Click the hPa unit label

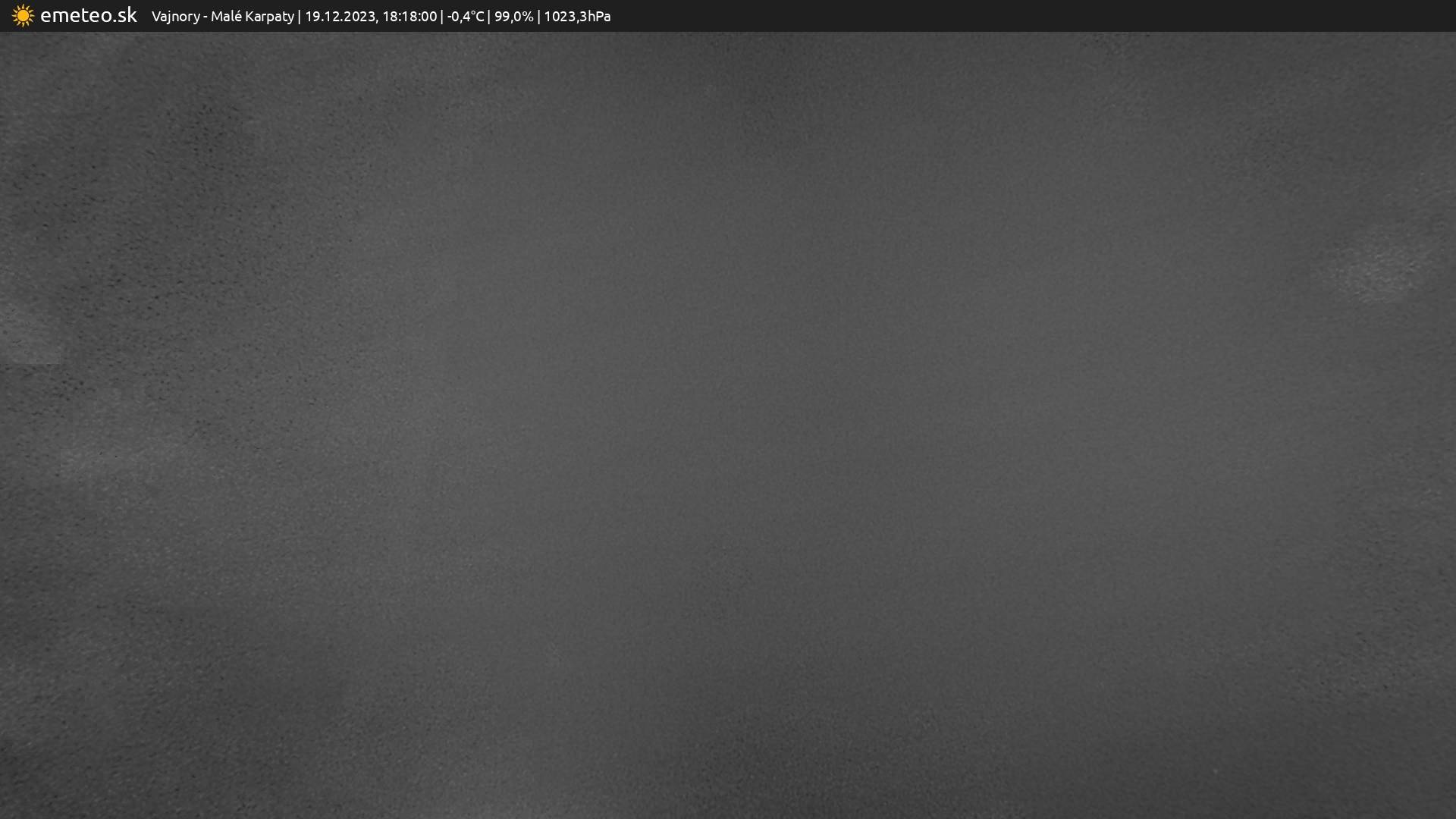598,17
